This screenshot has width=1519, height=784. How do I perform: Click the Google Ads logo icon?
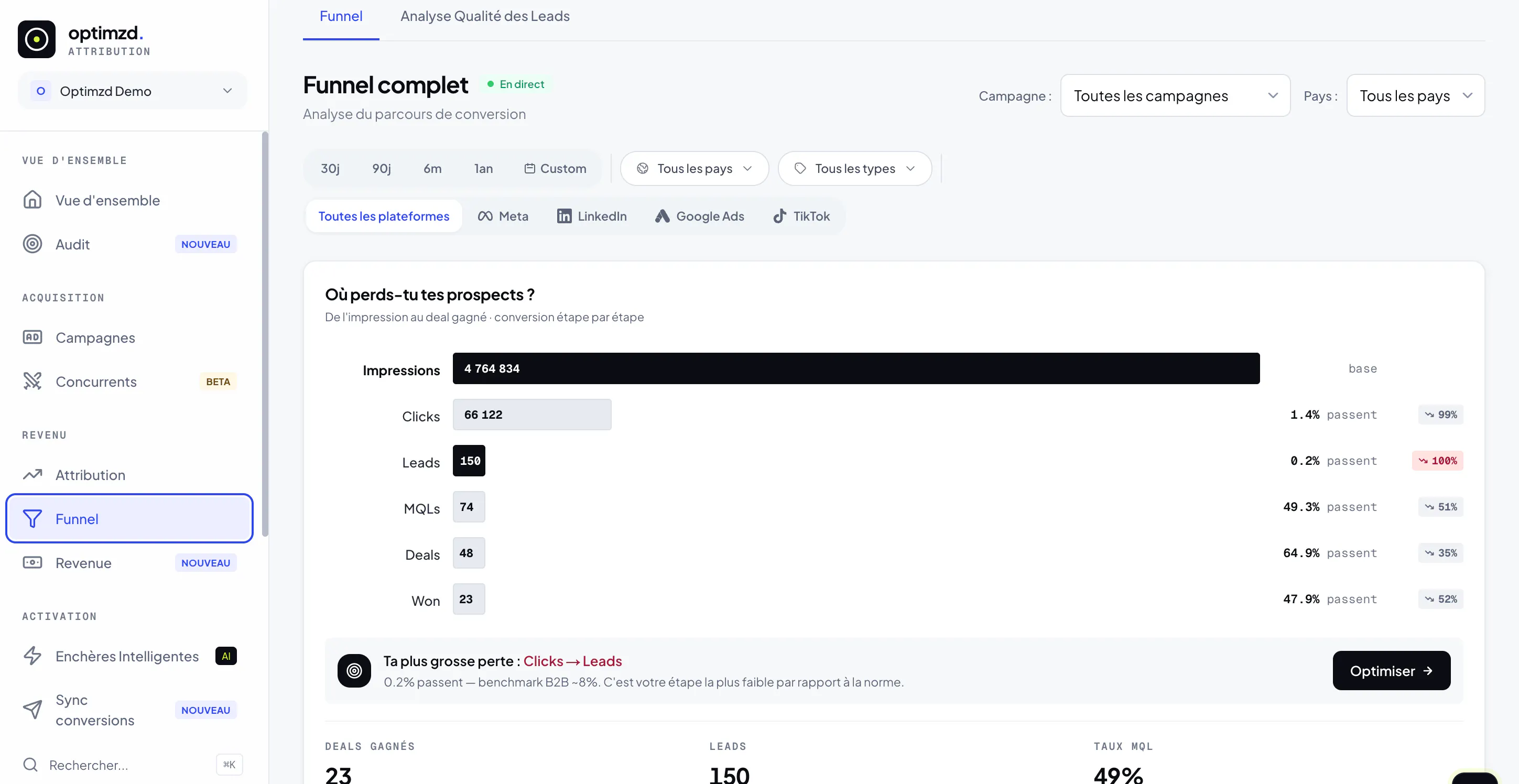click(x=662, y=216)
